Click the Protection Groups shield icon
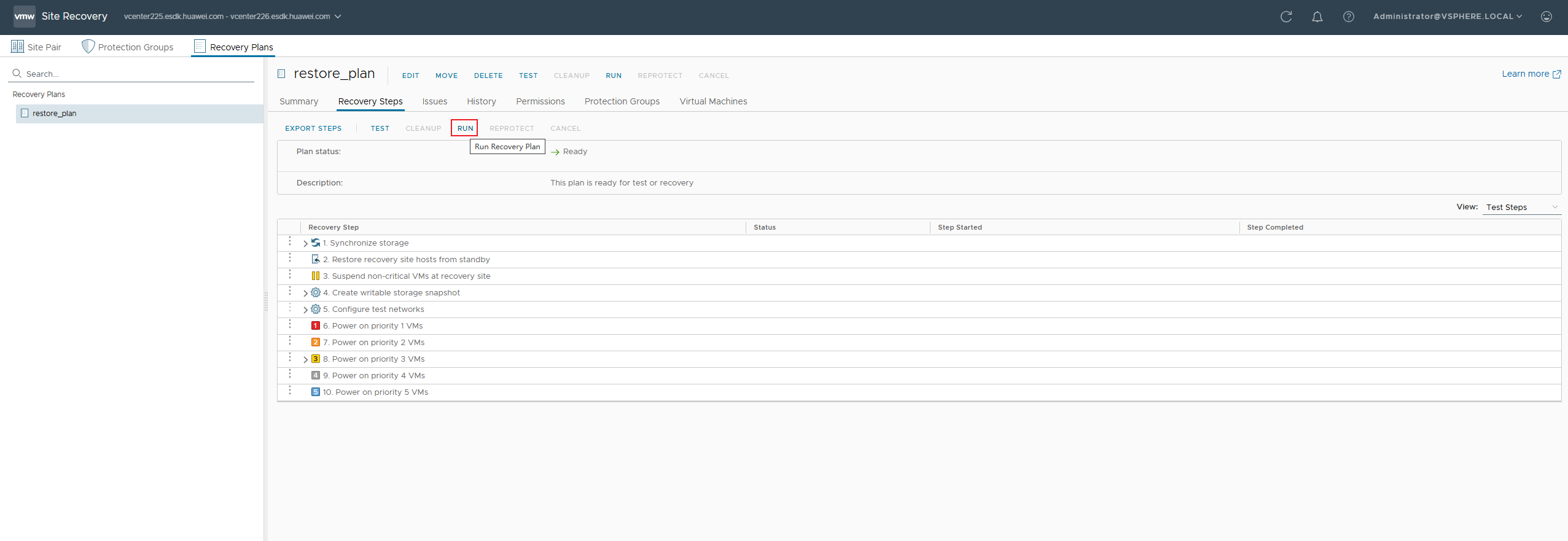Viewport: 1568px width, 541px height. [88, 47]
